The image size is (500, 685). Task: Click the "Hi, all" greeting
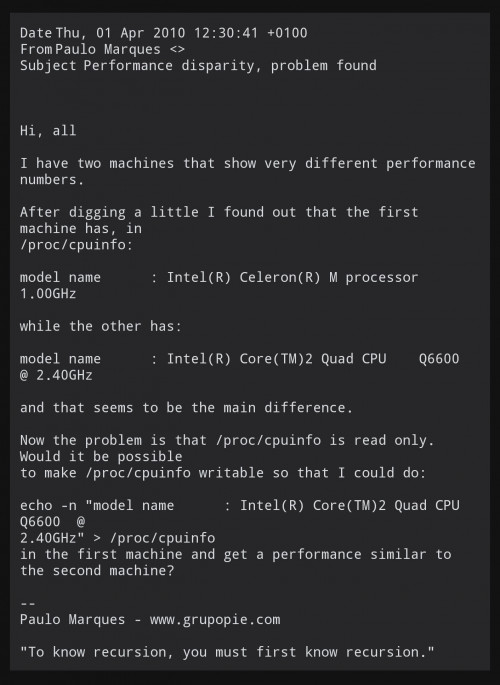pyautogui.click(x=48, y=131)
